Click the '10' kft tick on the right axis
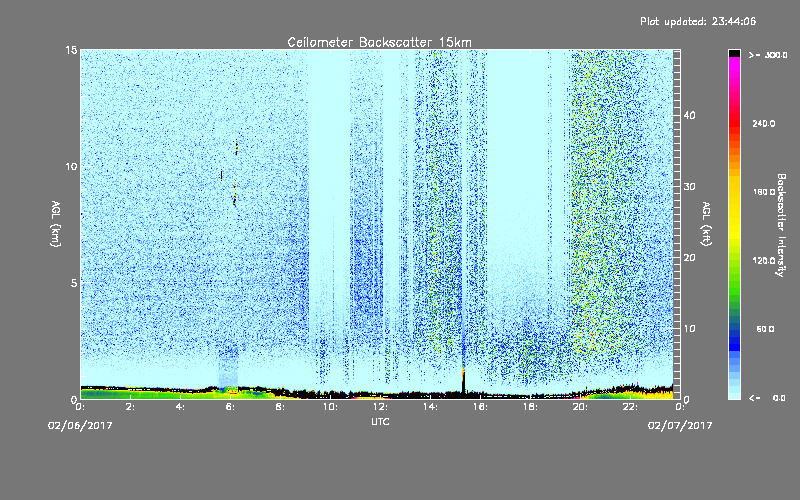800x500 pixels. 689,329
